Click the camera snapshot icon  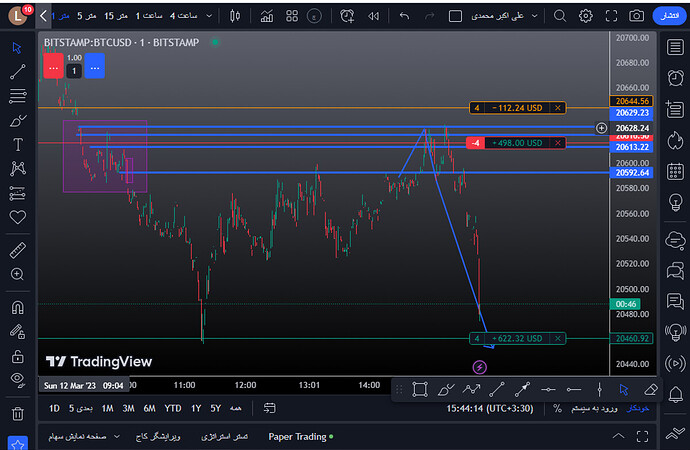[636, 16]
